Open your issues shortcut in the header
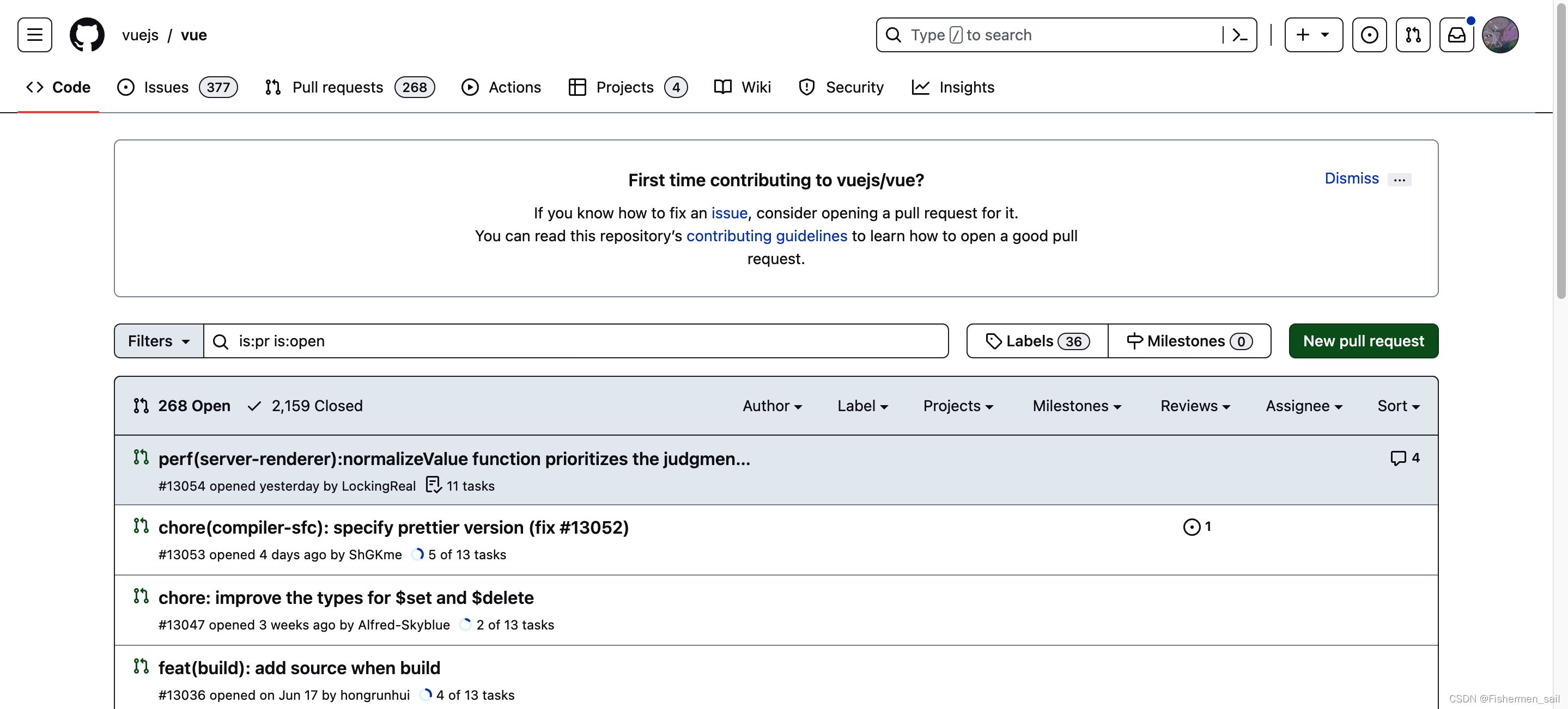Image resolution: width=1568 pixels, height=709 pixels. point(1369,35)
